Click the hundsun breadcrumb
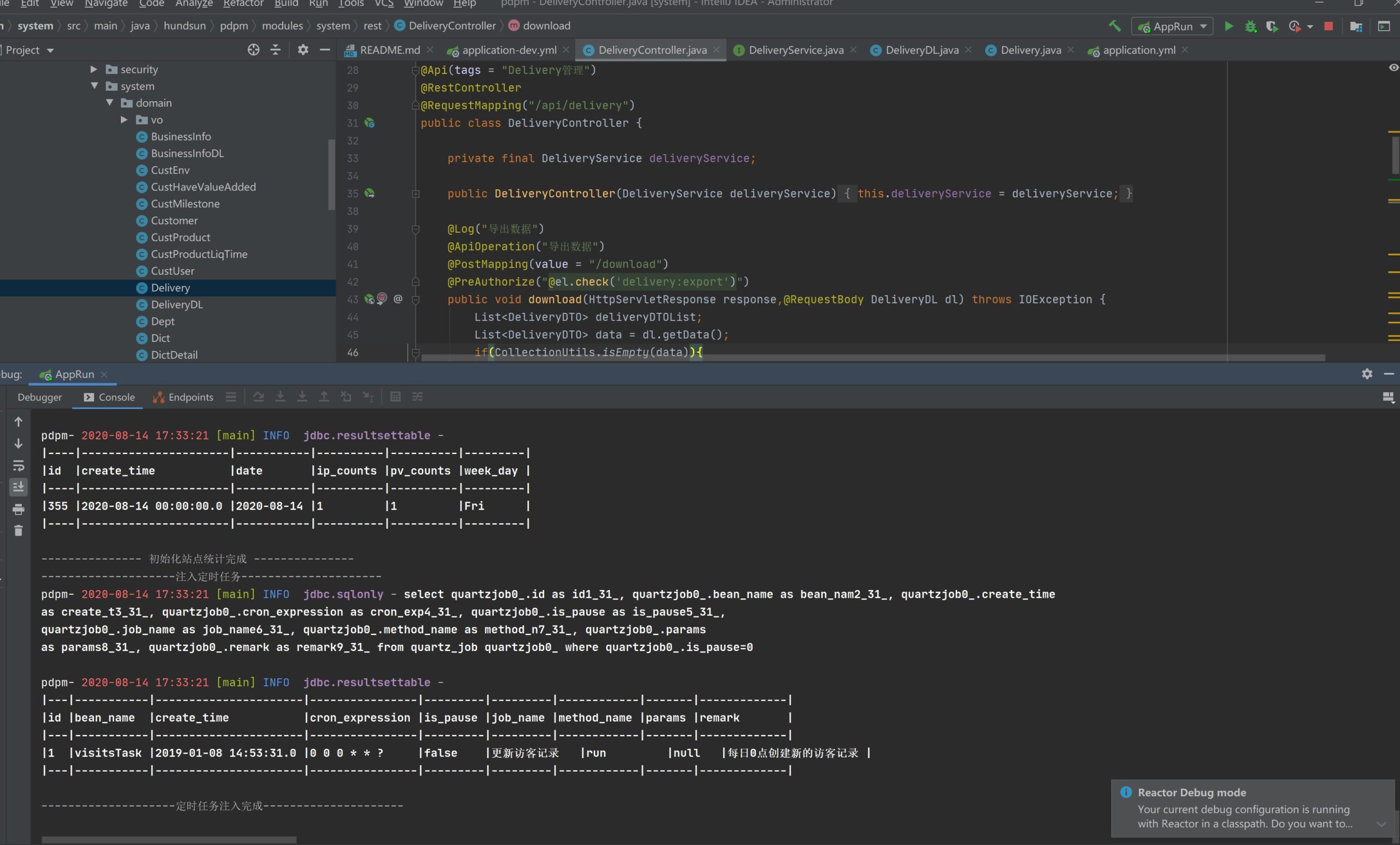The image size is (1400, 845). click(185, 26)
